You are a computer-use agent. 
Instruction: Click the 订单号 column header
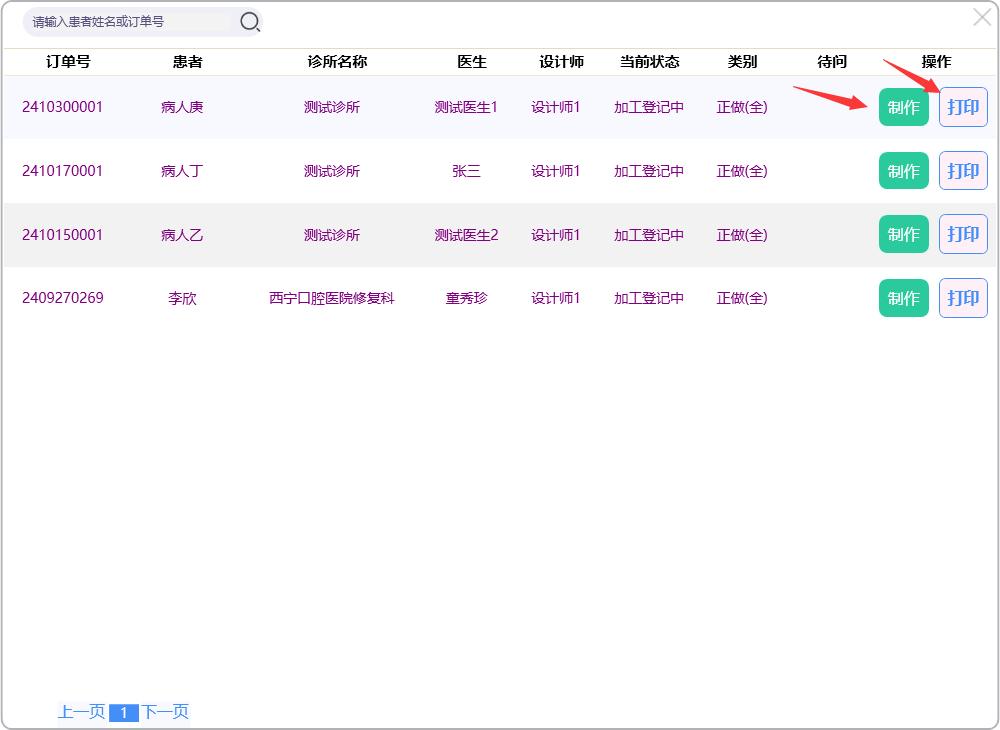coord(68,62)
